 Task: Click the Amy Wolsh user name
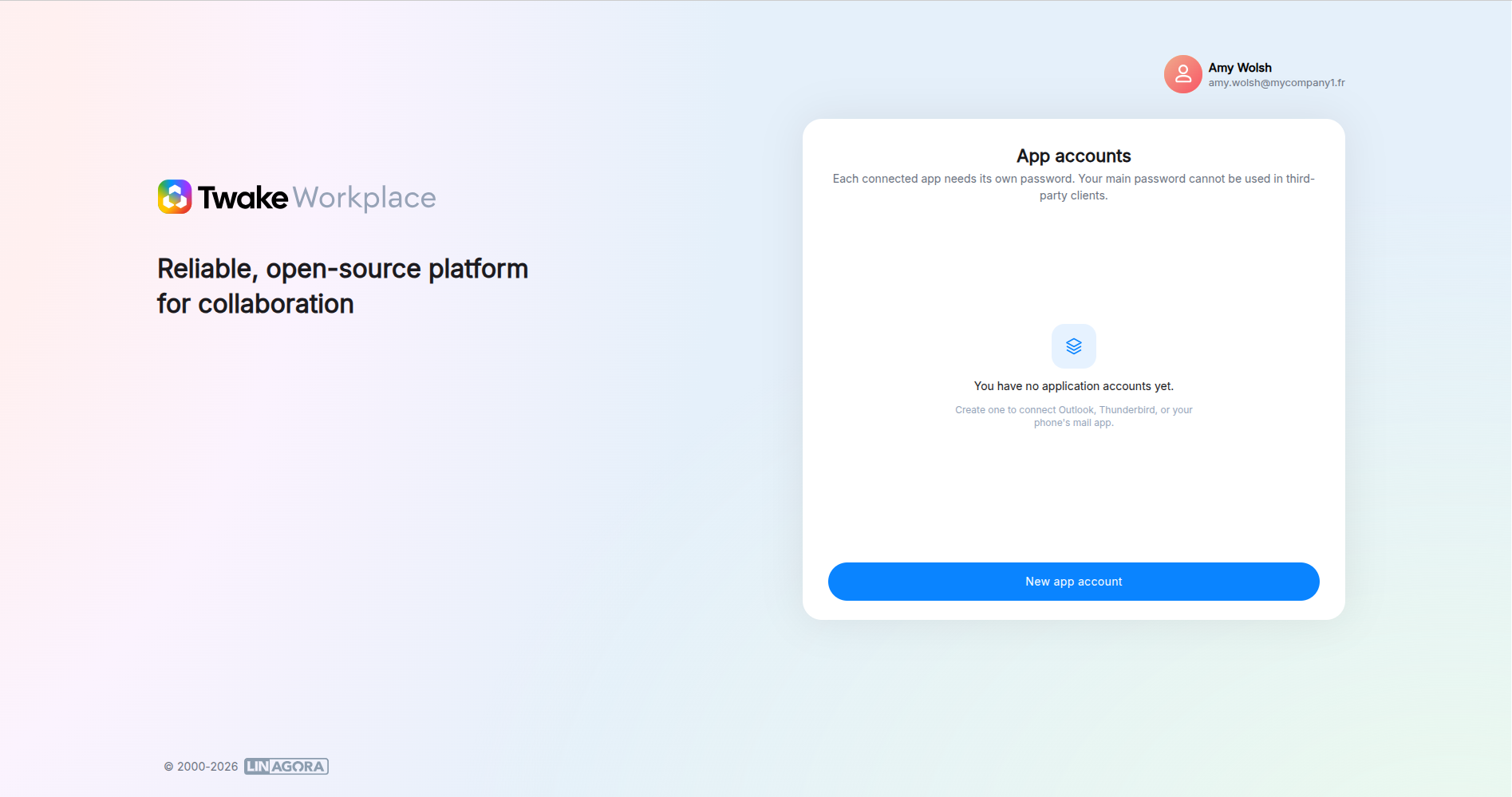pyautogui.click(x=1239, y=68)
